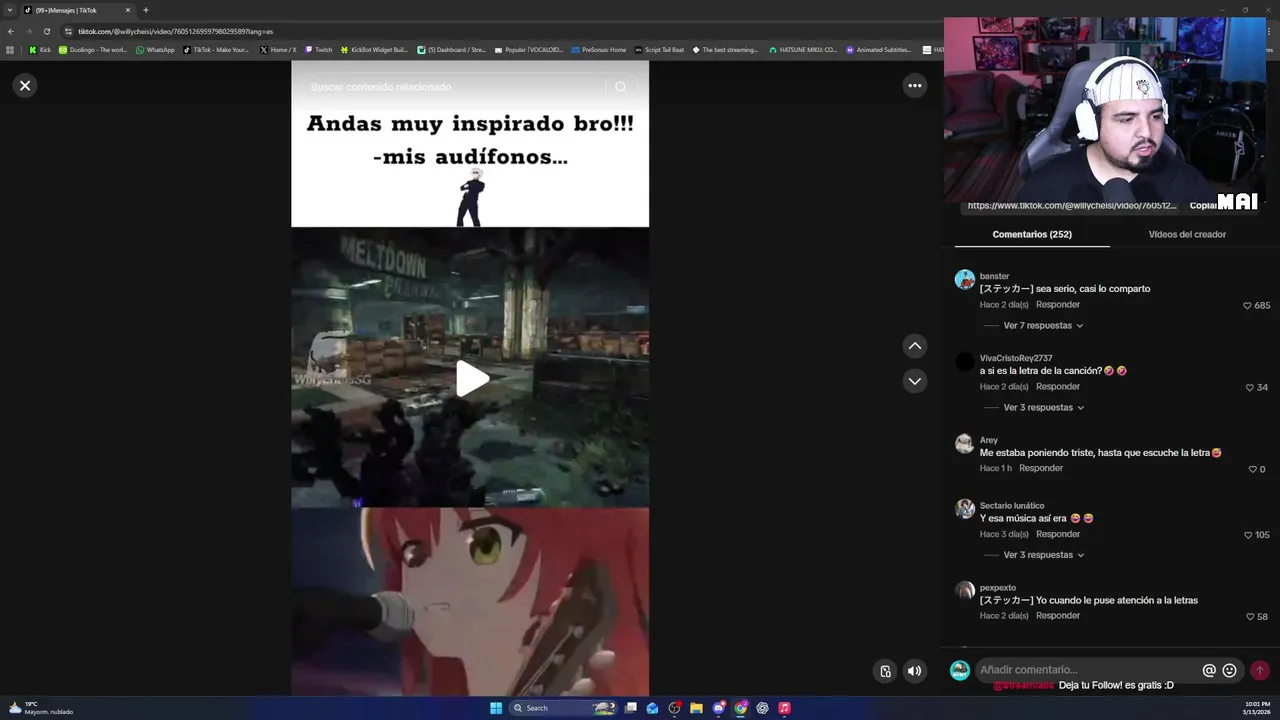Viewport: 1280px width, 720px height.
Task: Open the PreSonus: Home bookmark
Action: pos(599,49)
